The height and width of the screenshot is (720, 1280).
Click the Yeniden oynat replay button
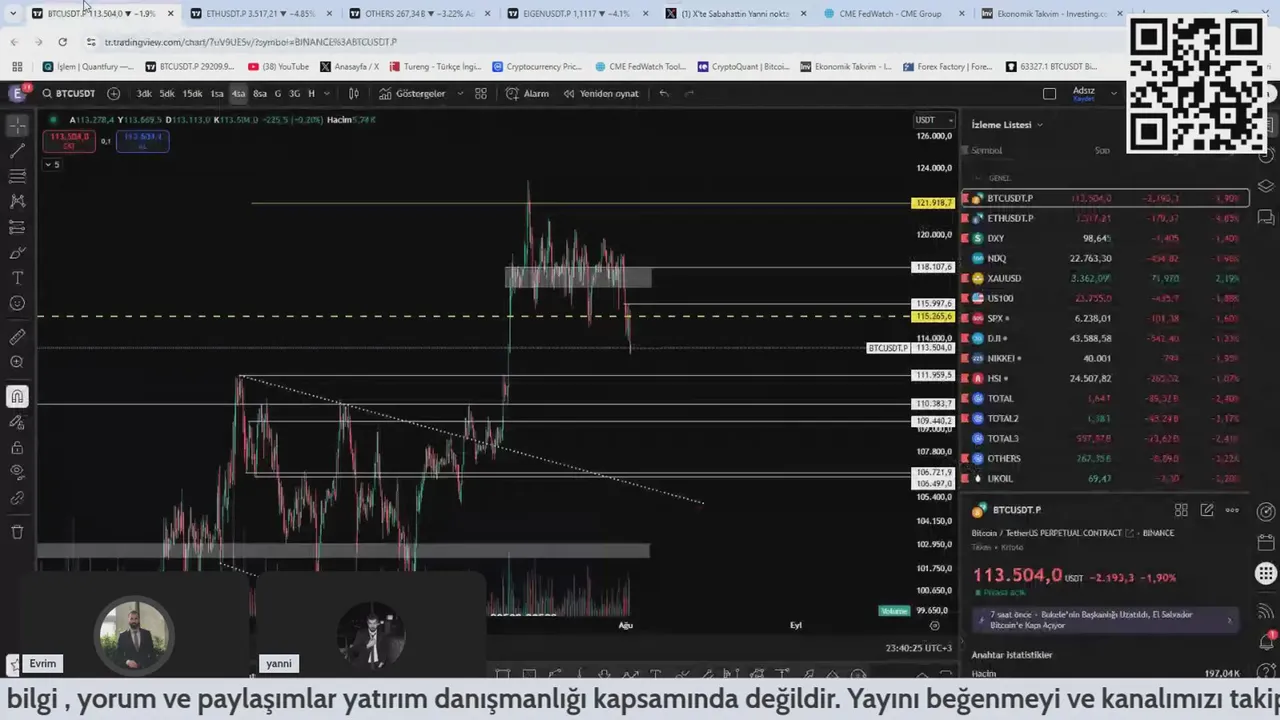[601, 93]
